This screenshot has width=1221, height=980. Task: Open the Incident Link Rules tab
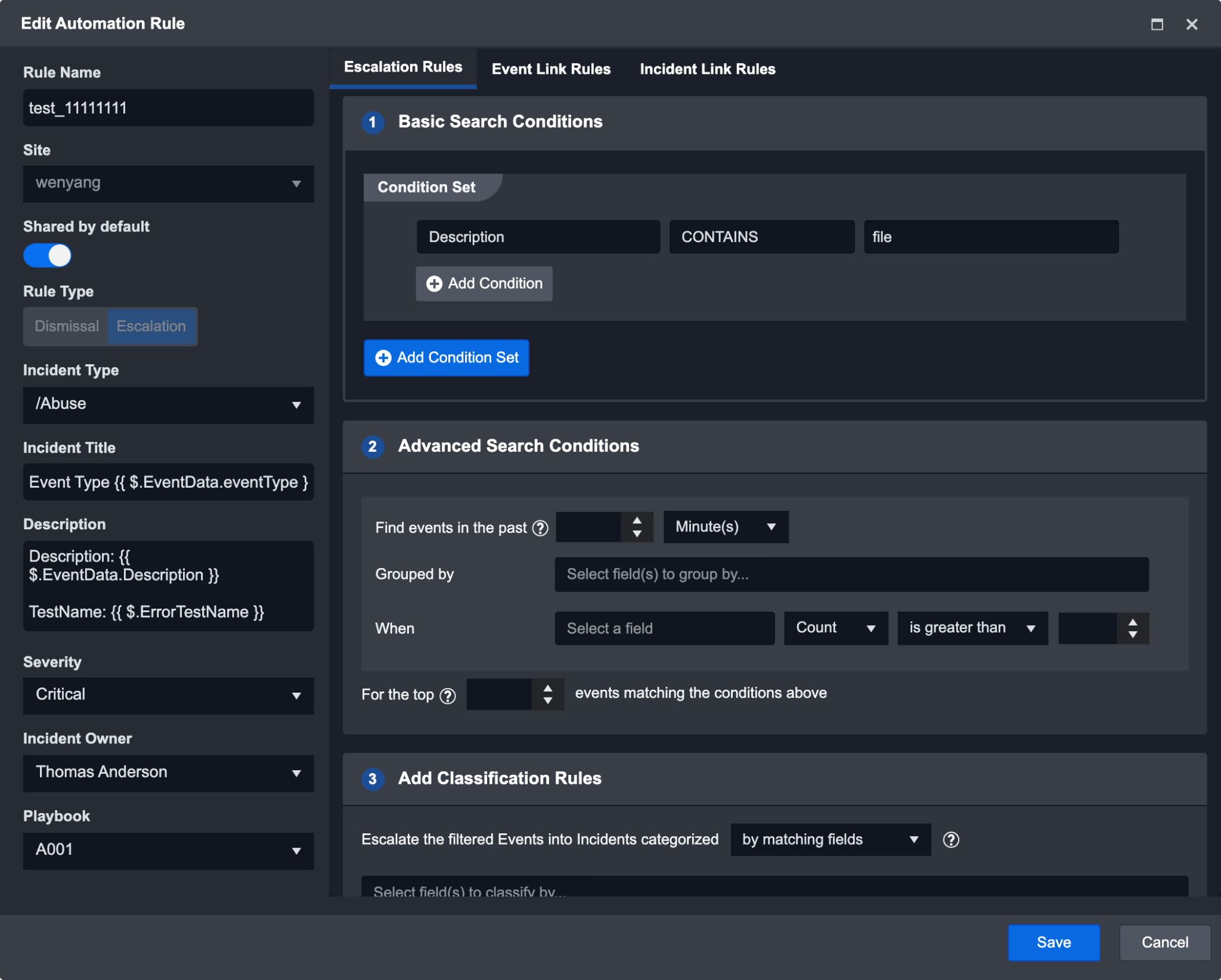(707, 69)
